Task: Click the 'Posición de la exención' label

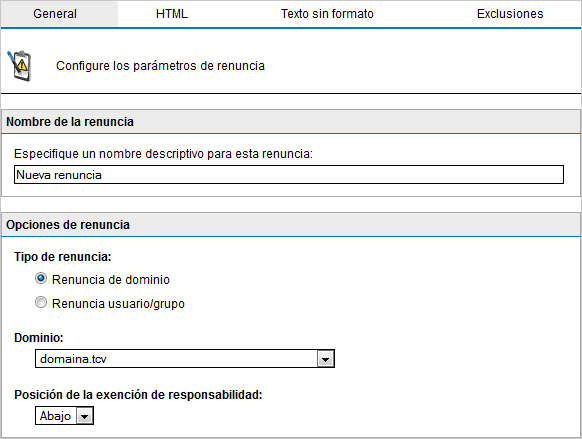Action: (138, 395)
